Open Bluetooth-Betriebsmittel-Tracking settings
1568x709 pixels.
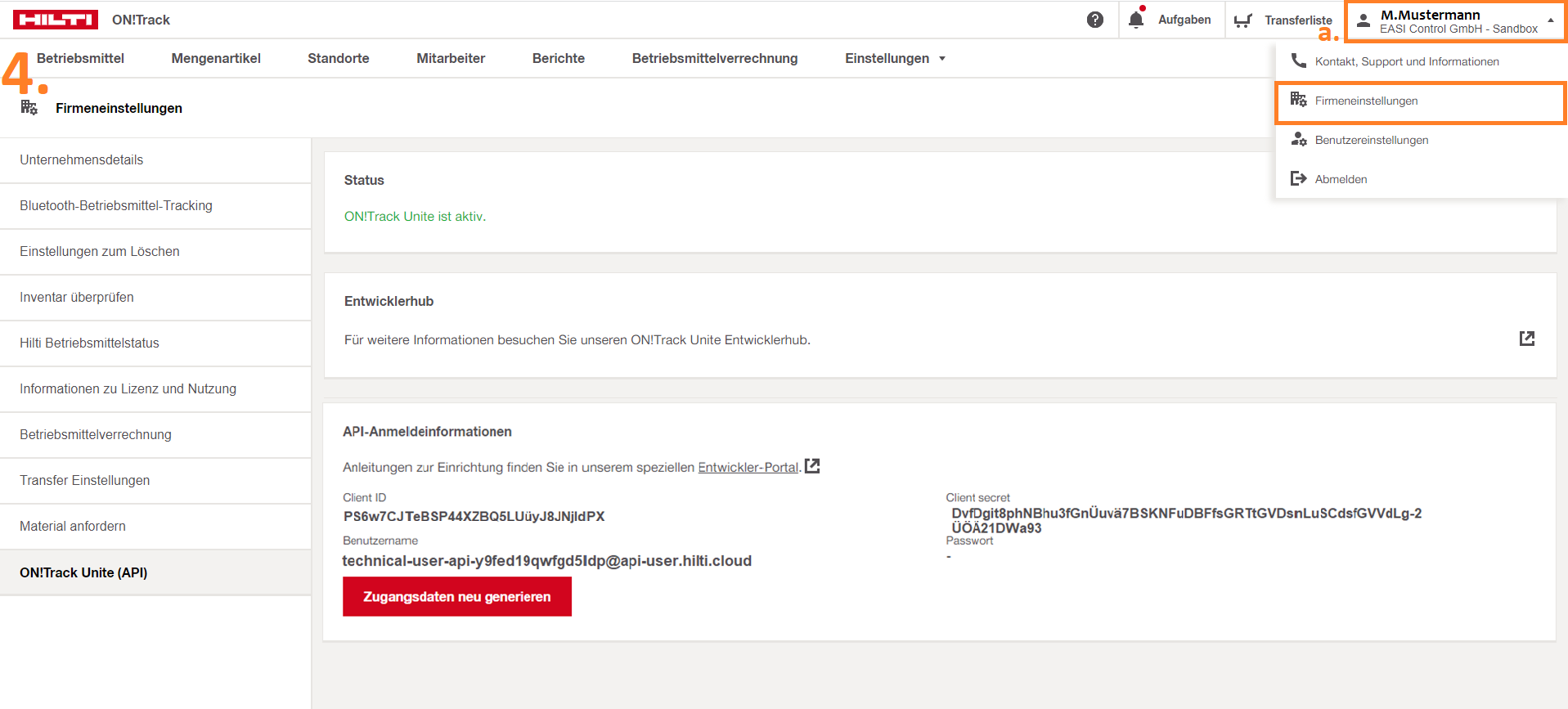[155, 205]
